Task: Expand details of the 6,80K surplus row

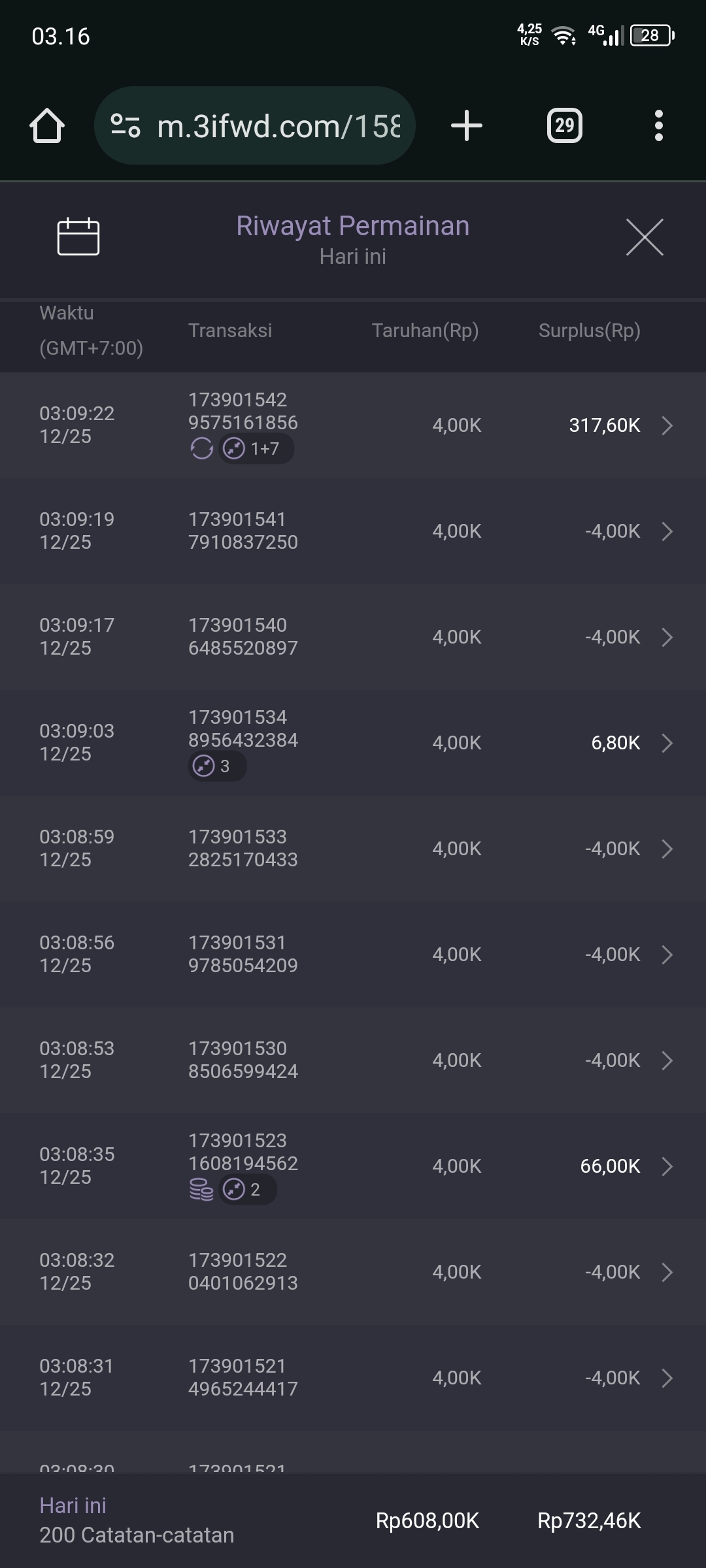Action: (x=667, y=743)
